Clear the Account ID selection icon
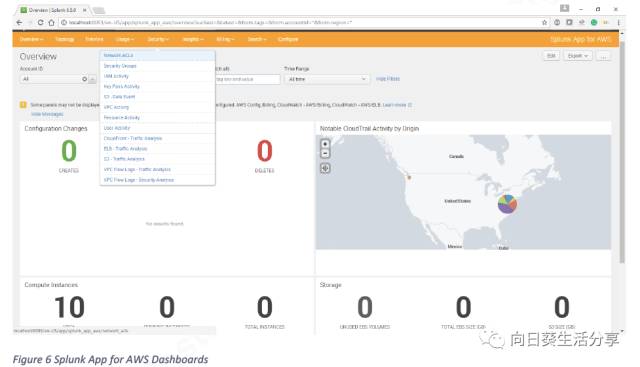640x367 pixels. 84,79
